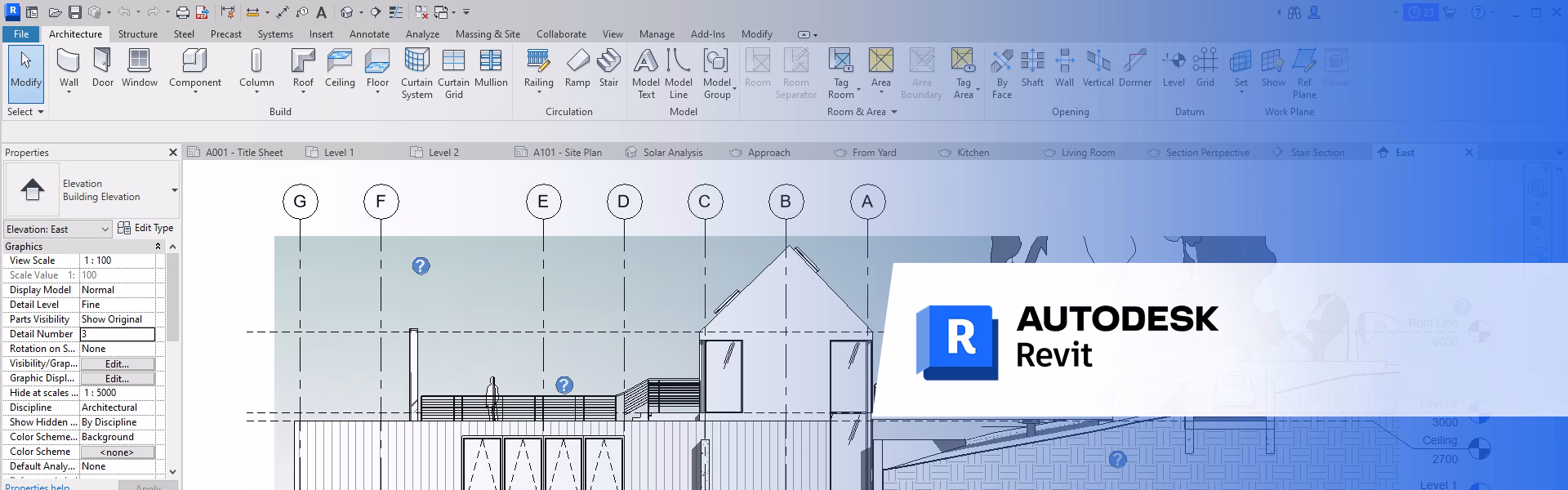Select the Shaft opening tool
The image size is (1568, 490).
click(x=1032, y=67)
